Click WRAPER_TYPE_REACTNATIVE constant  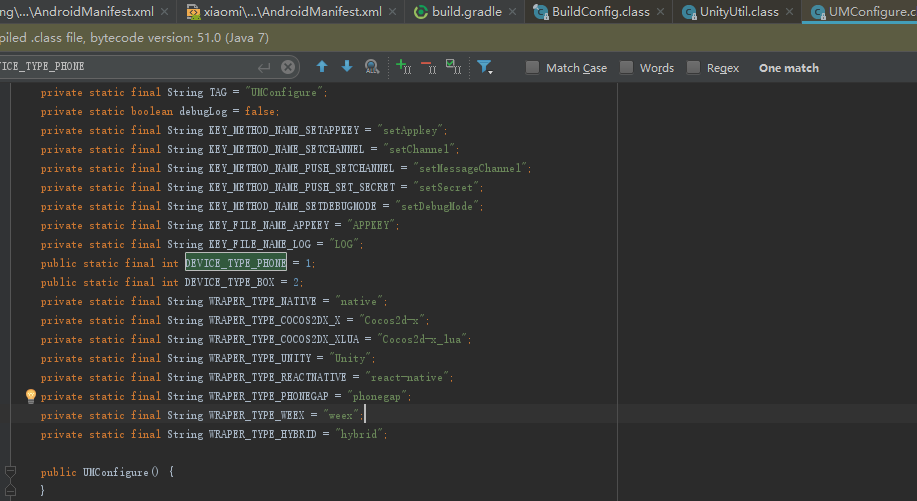click(x=277, y=377)
